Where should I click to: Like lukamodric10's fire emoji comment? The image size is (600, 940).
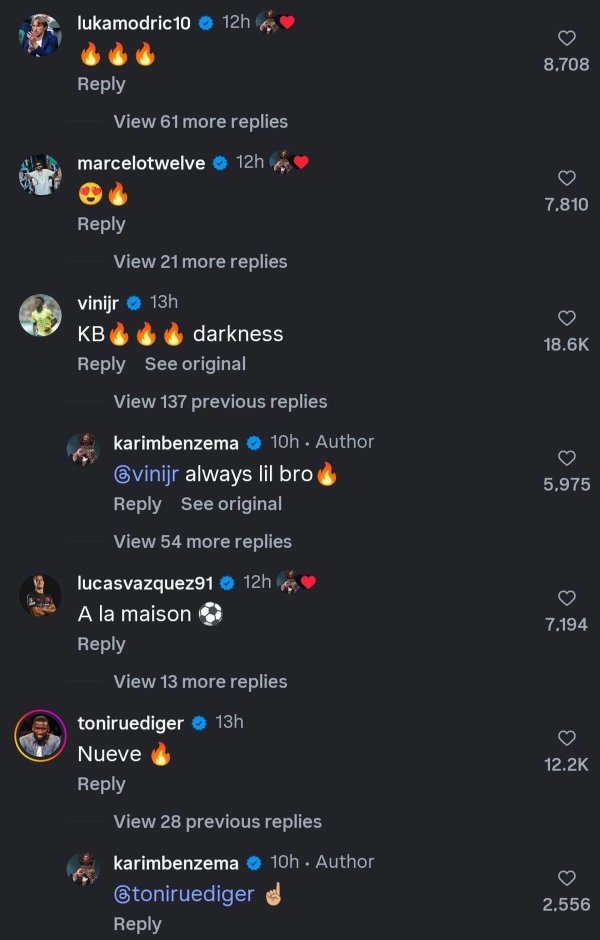click(567, 38)
